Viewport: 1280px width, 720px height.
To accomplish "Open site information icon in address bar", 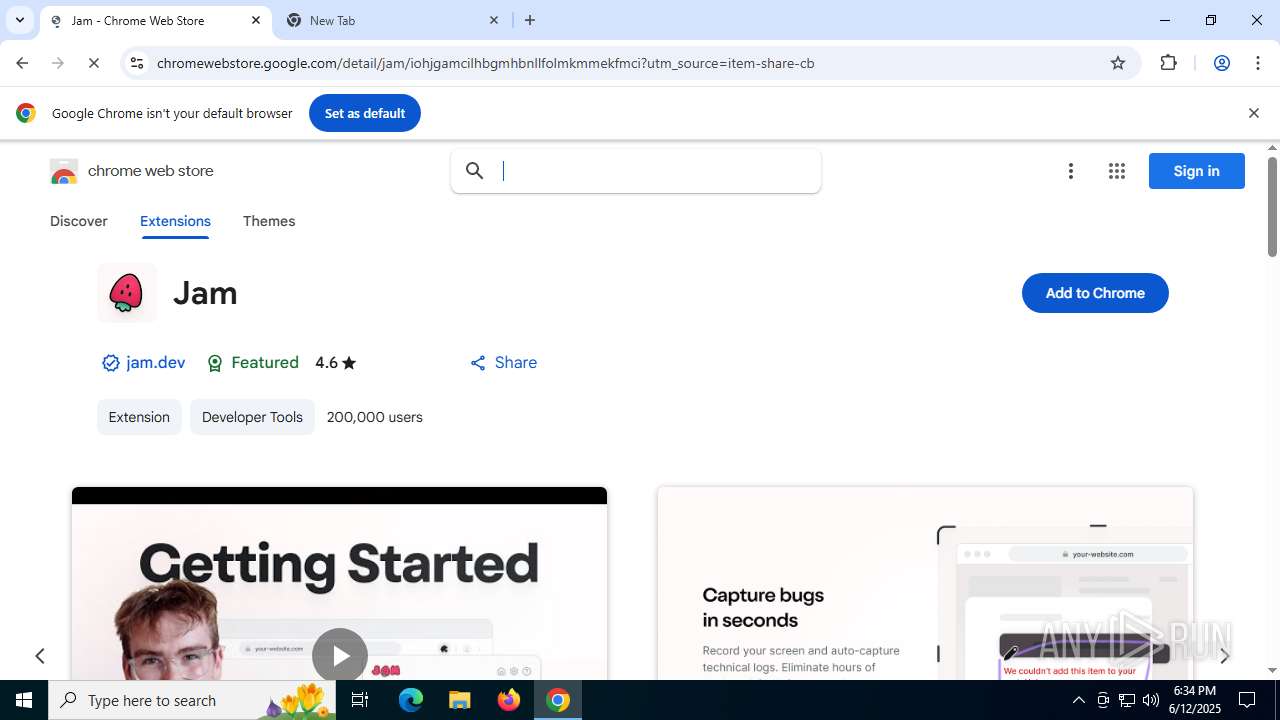I will [x=137, y=63].
